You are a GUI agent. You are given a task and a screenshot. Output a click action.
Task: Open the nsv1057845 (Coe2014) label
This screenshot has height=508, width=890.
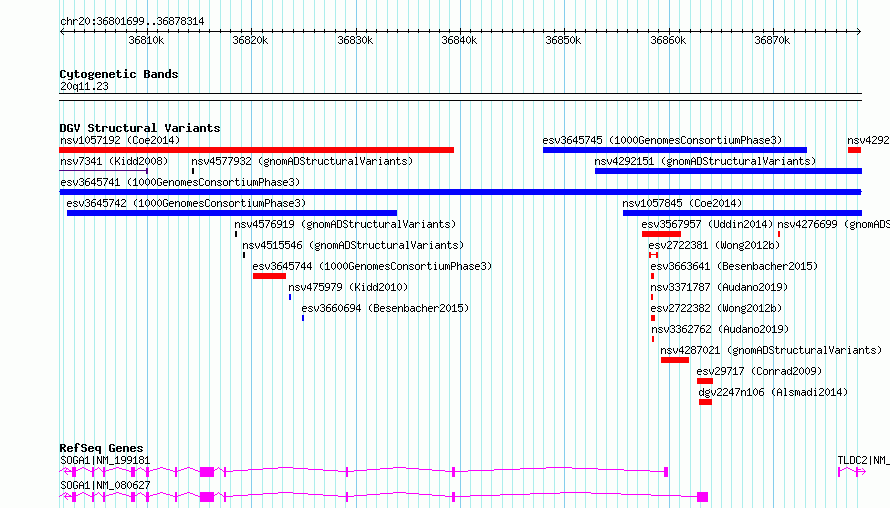point(682,203)
